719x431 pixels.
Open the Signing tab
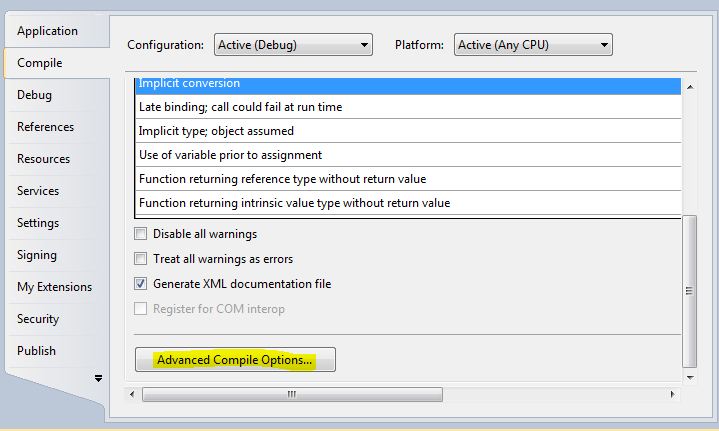pyautogui.click(x=57, y=255)
